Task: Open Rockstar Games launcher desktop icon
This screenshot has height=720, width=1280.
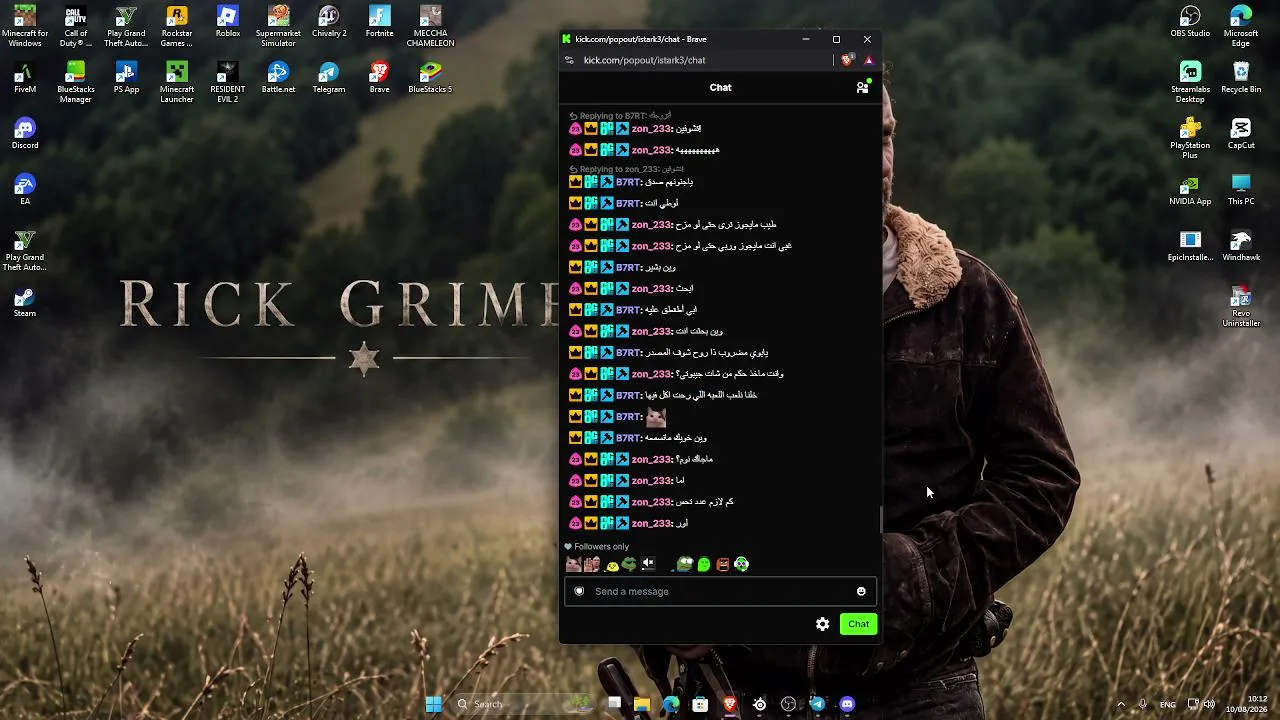Action: click(x=177, y=26)
